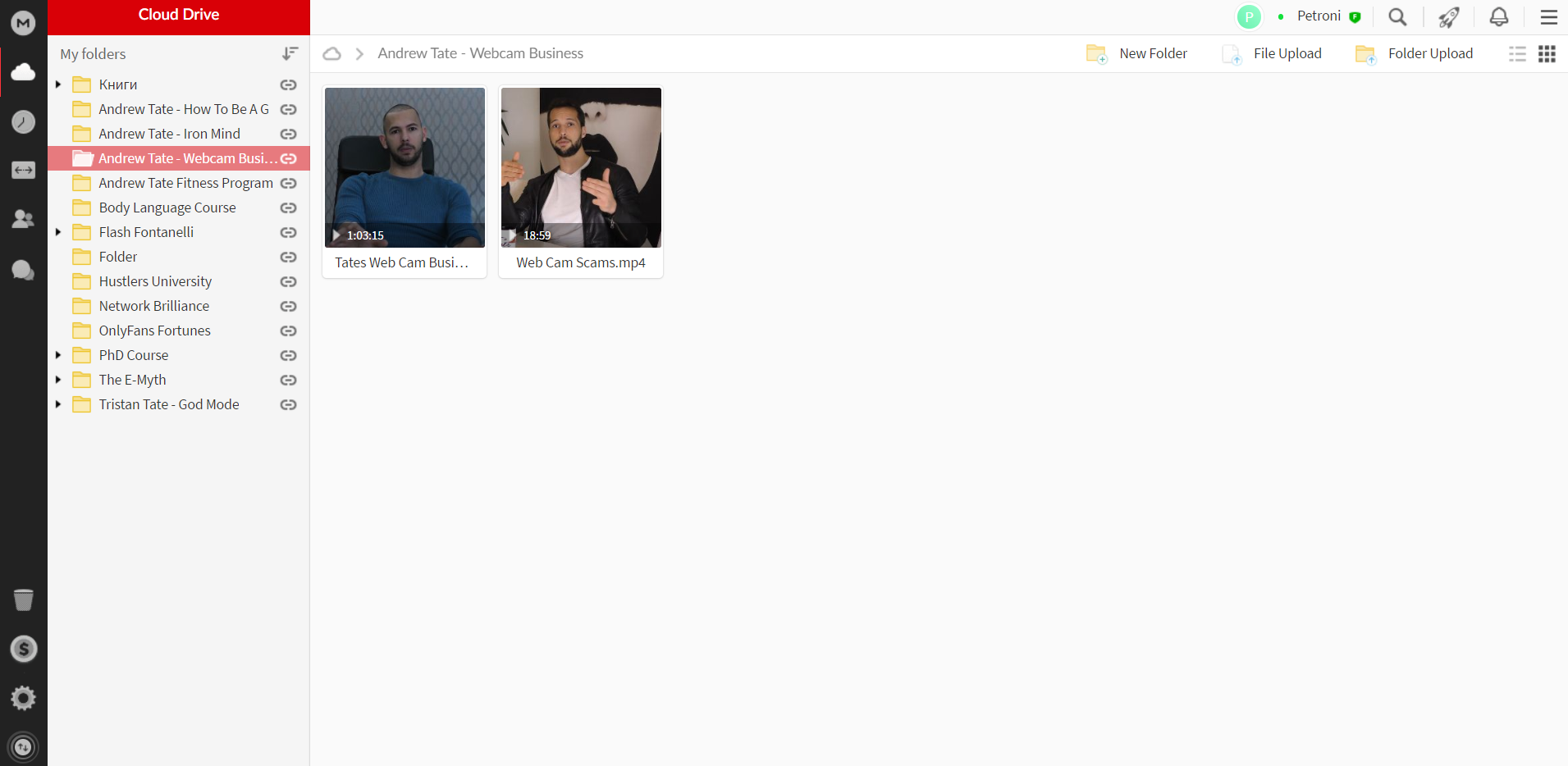Click the cloud root breadcrumb icon
This screenshot has width=1568, height=766.
331,53
